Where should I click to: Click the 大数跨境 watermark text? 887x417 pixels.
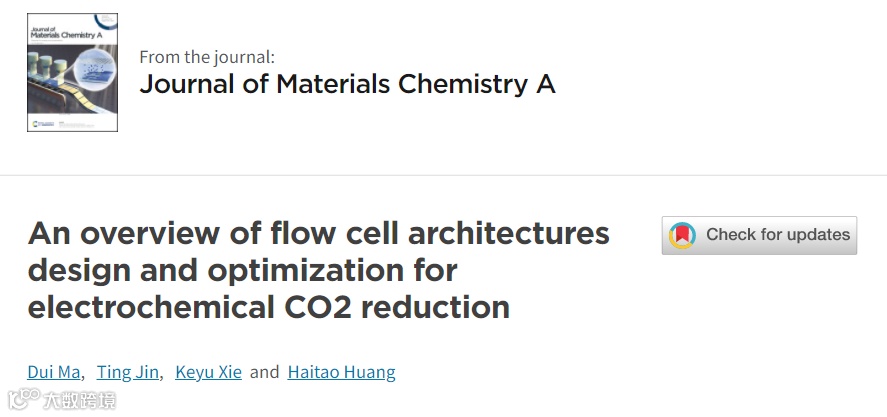(79, 401)
